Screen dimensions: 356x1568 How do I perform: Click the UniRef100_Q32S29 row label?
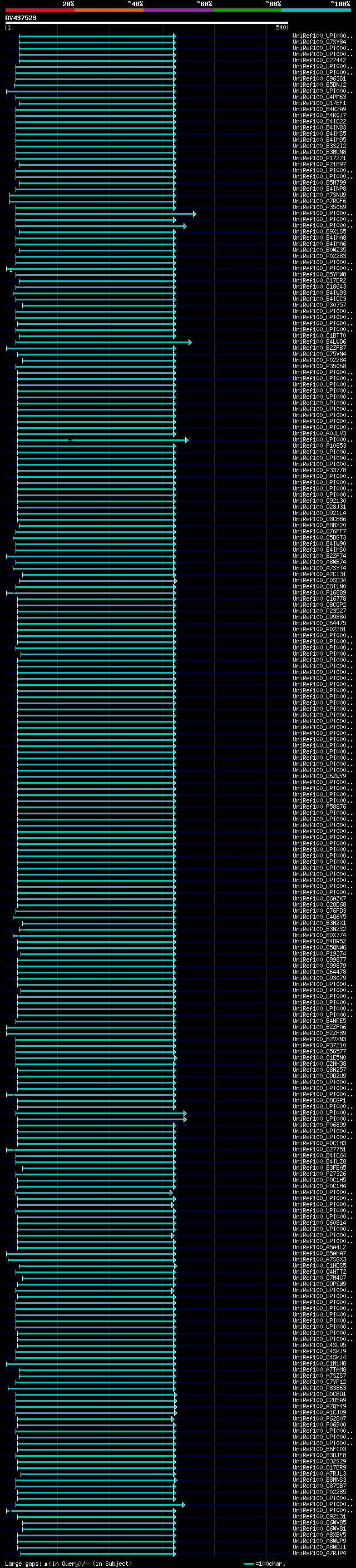pyautogui.click(x=319, y=1461)
